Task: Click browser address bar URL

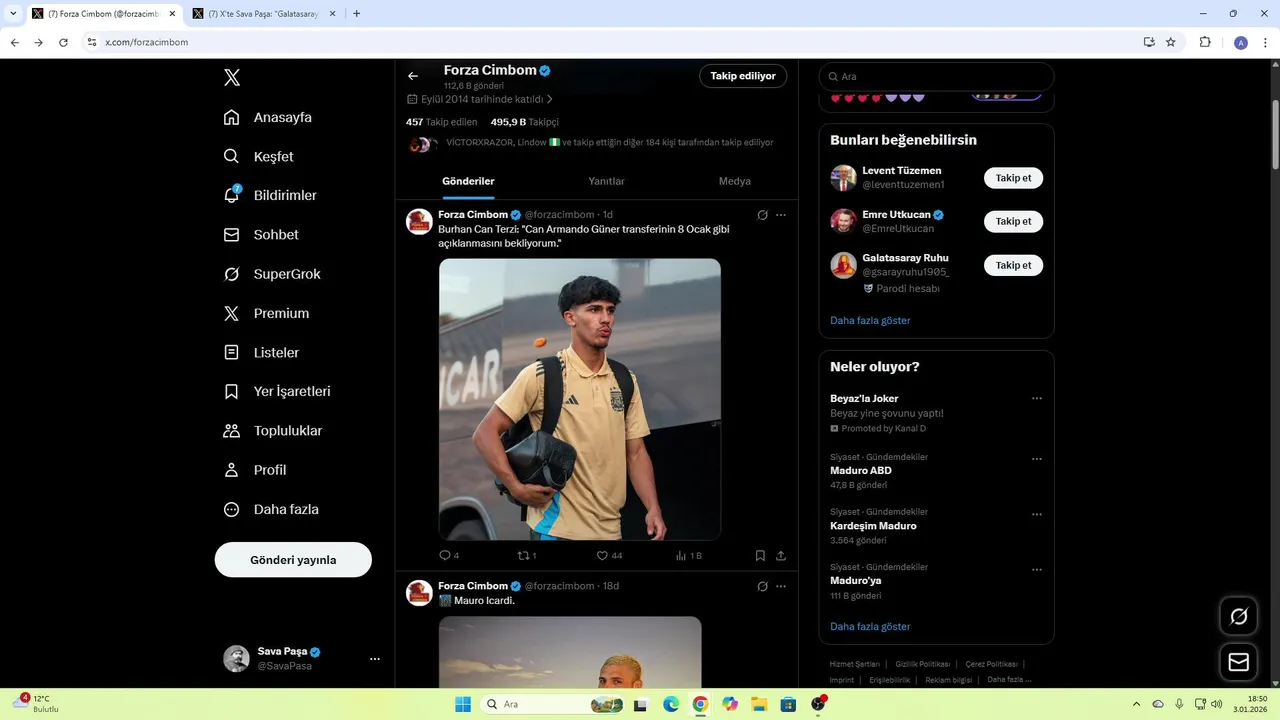Action: pyautogui.click(x=147, y=42)
